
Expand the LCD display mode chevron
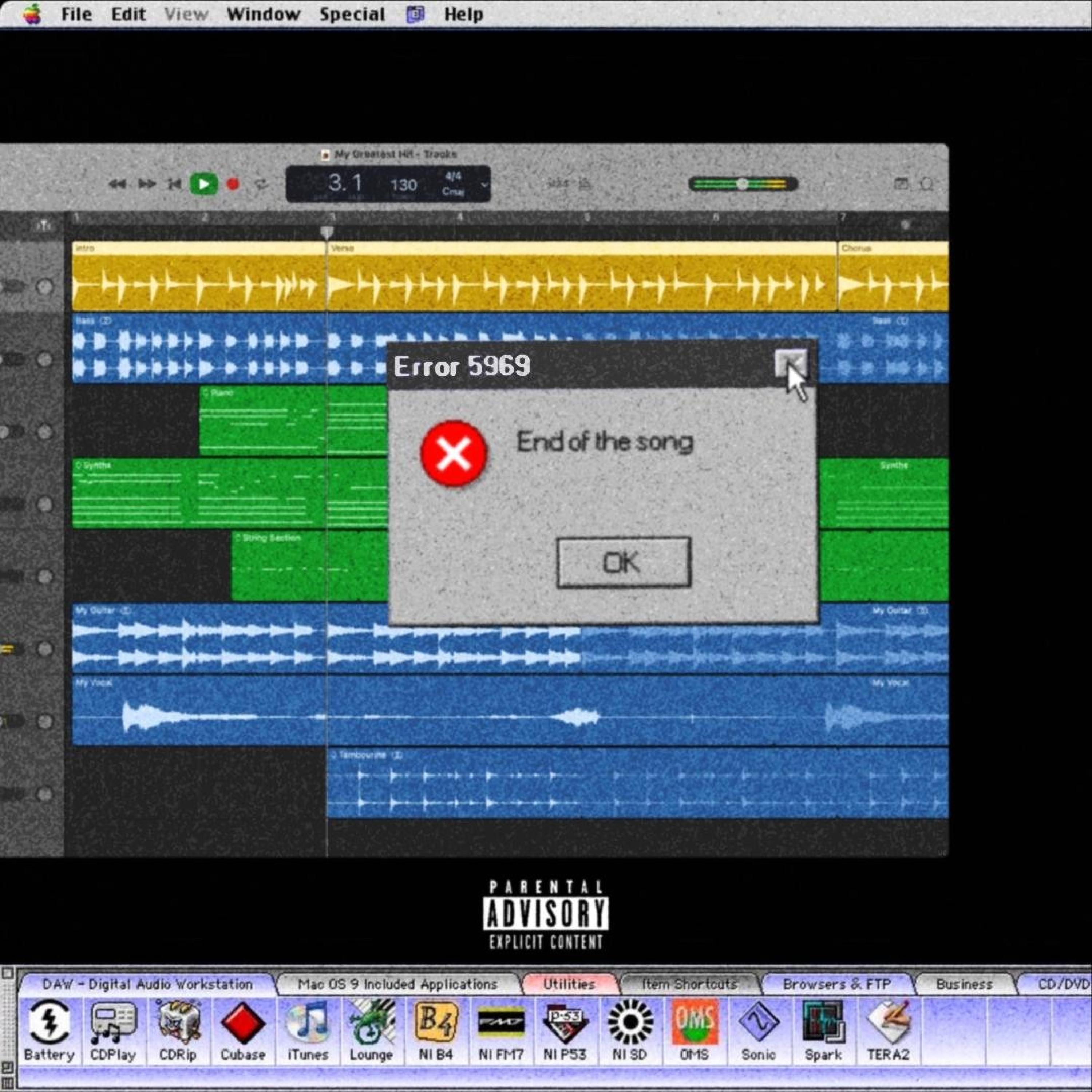click(484, 184)
